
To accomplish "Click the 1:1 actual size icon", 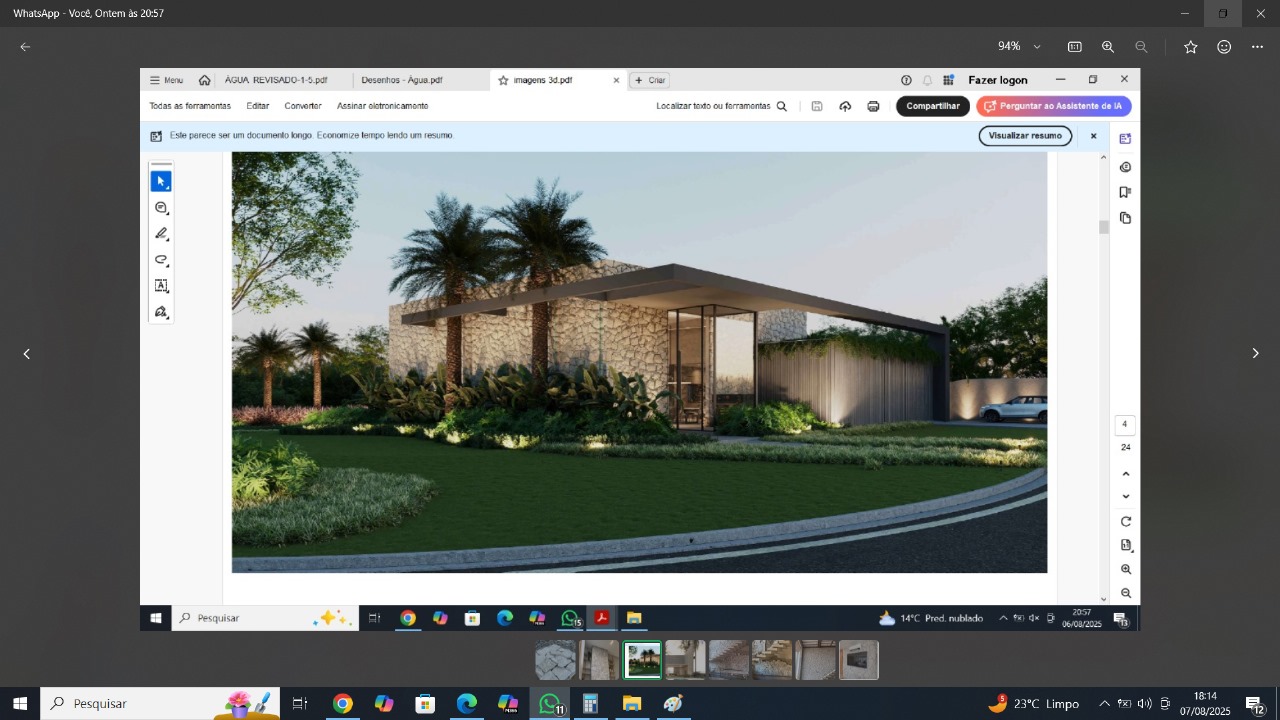I will click(1075, 47).
